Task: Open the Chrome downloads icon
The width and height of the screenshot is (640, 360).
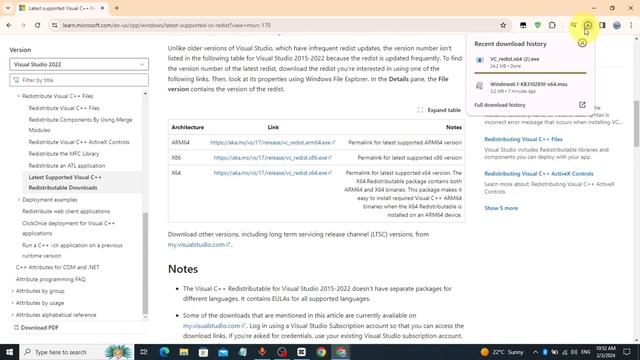Action: point(588,25)
